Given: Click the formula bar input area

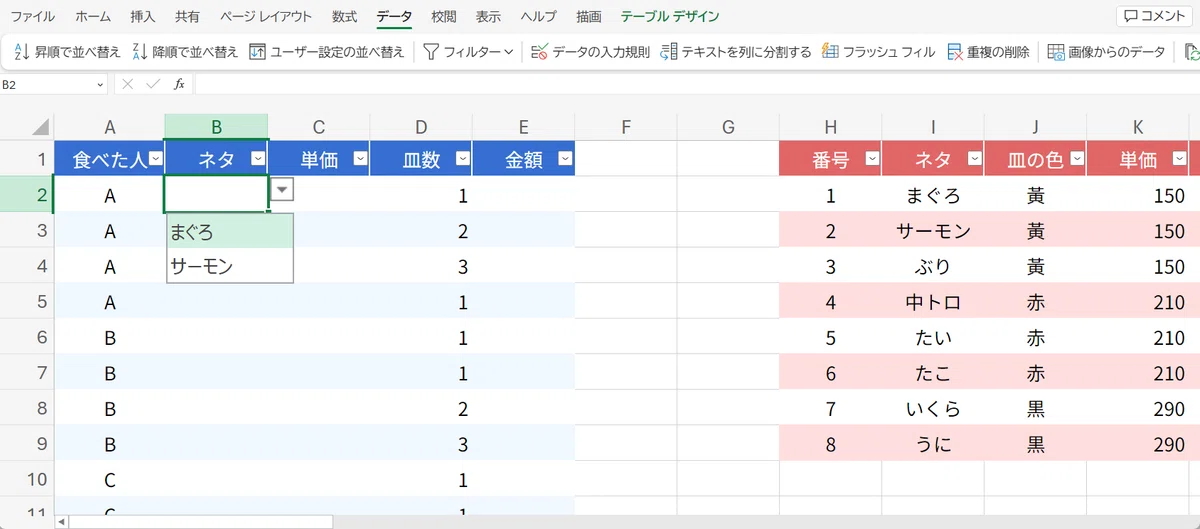Looking at the screenshot, I should tap(697, 85).
